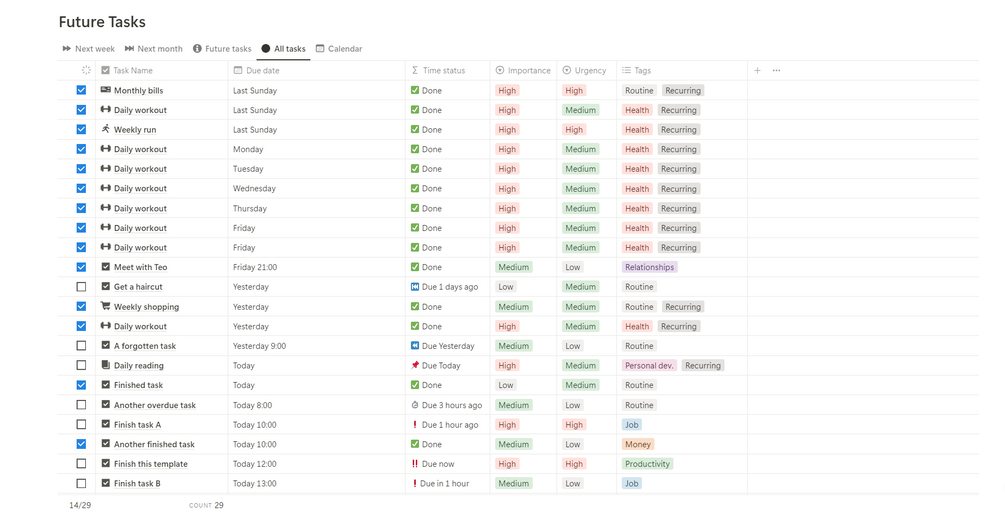Click the bills icon beside Monthly bills
The image size is (1005, 513).
(106, 90)
